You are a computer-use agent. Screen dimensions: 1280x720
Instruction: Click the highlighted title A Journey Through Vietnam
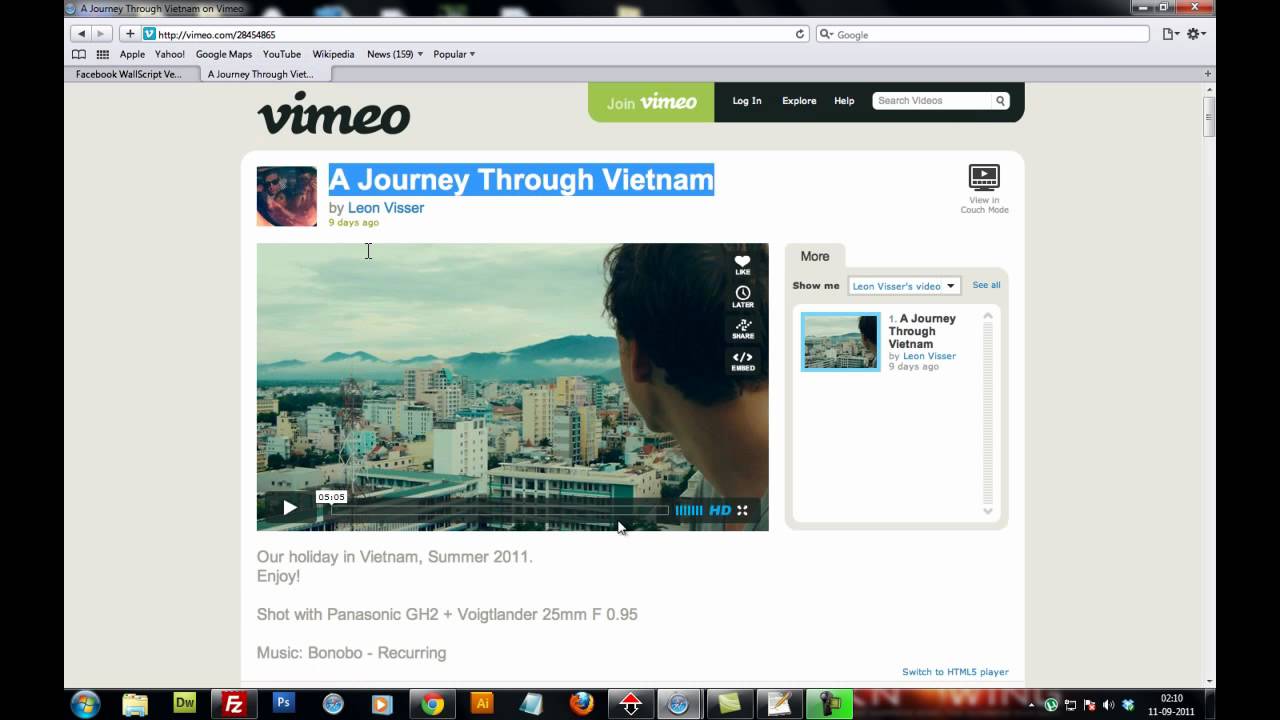pyautogui.click(x=521, y=180)
